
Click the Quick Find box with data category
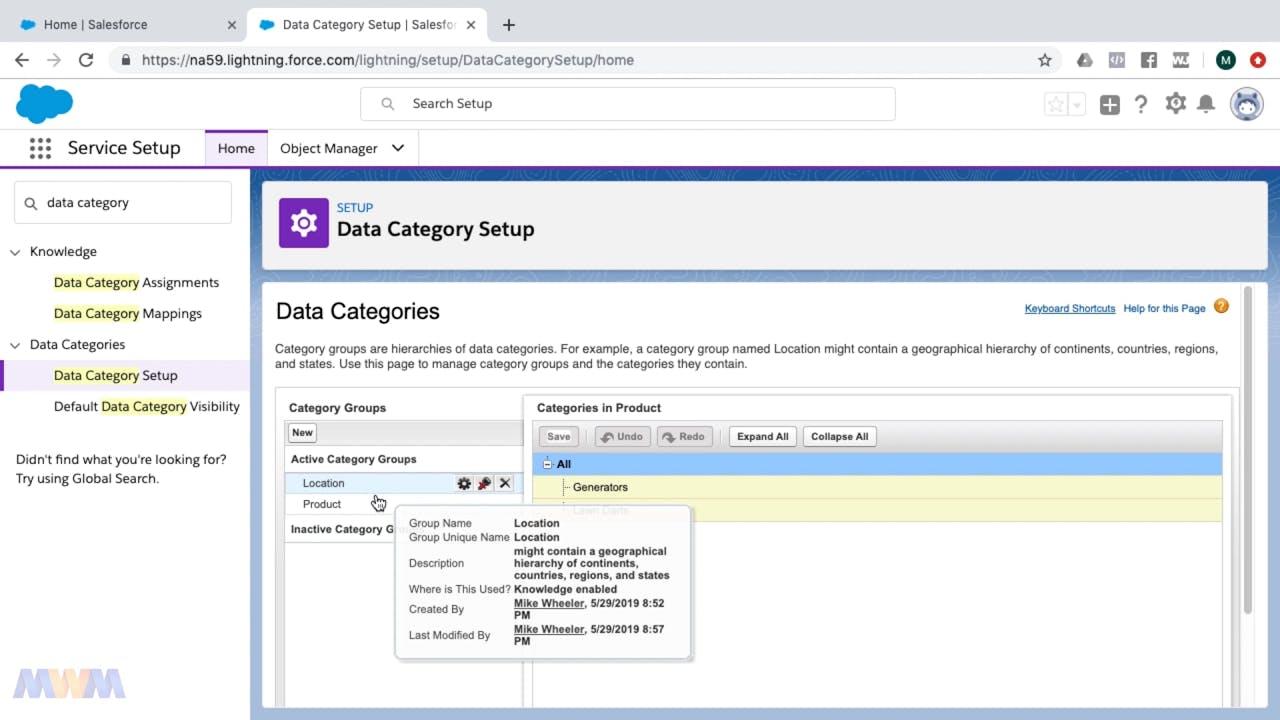pyautogui.click(x=123, y=203)
